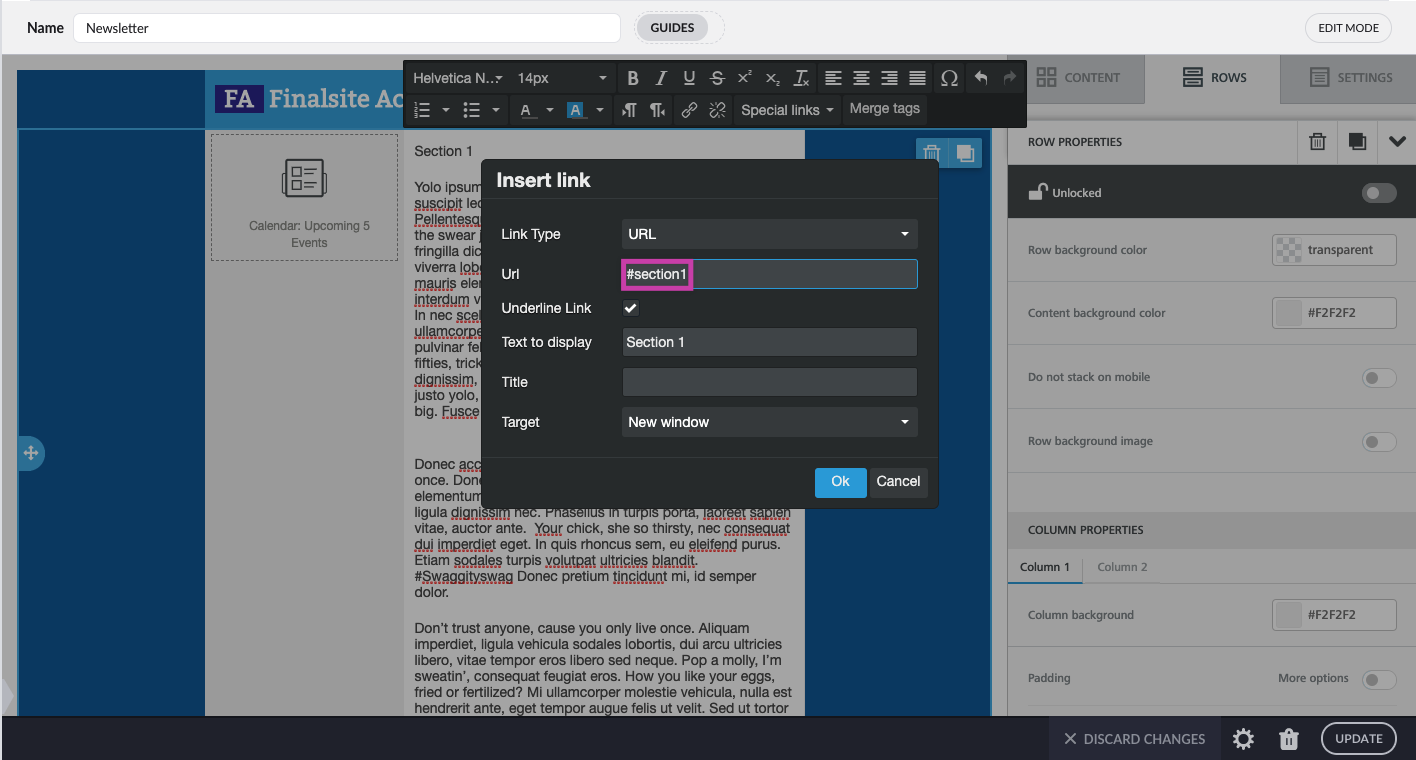Toggle bold formatting in the text toolbar

pos(632,78)
